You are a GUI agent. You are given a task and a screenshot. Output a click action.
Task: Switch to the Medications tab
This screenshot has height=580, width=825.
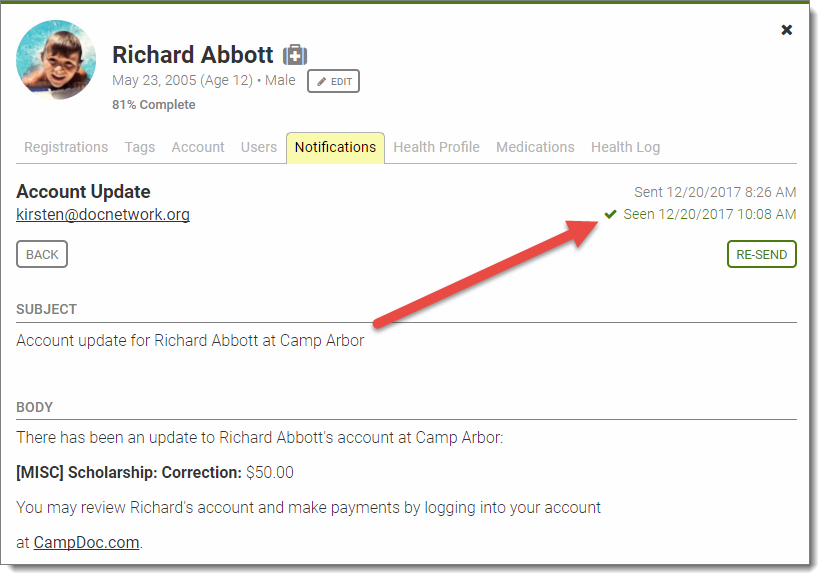tap(535, 147)
